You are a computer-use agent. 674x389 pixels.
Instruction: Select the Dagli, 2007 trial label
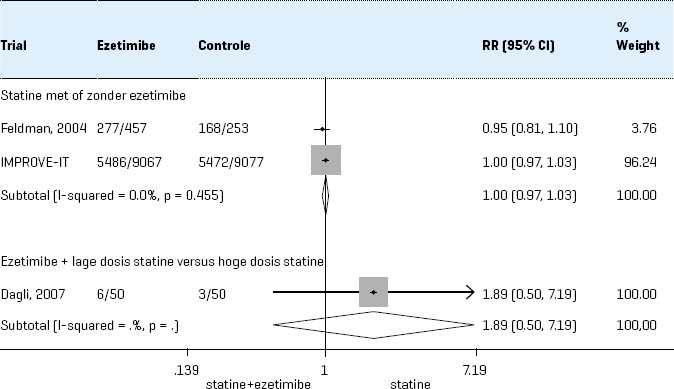point(33,294)
